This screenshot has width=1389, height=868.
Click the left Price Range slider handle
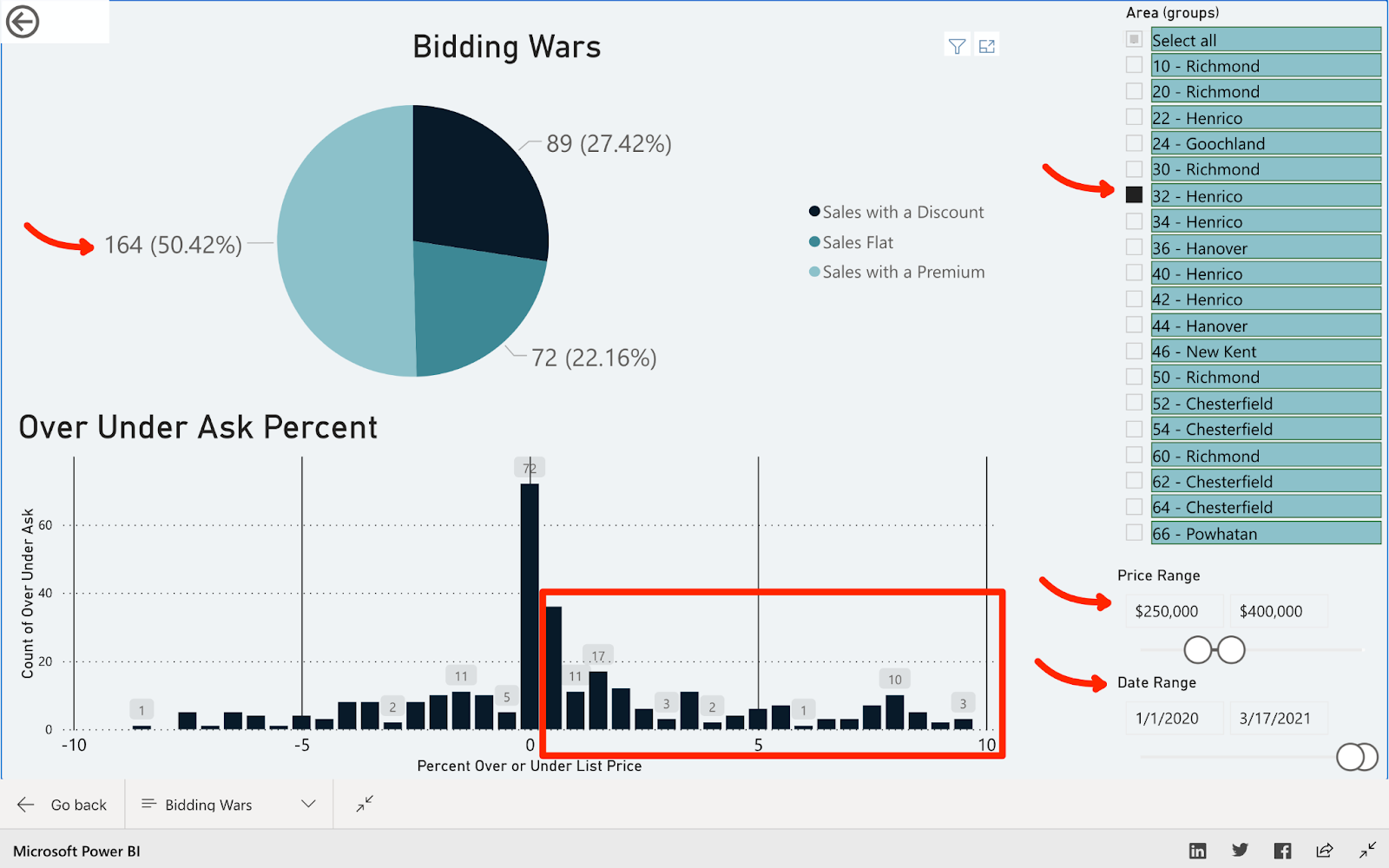tap(1198, 649)
